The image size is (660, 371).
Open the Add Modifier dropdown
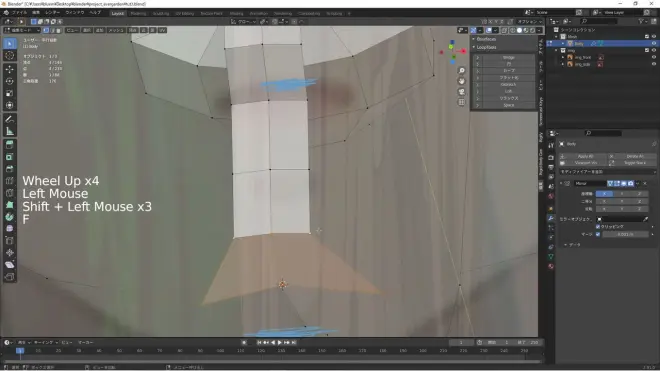(x=607, y=172)
